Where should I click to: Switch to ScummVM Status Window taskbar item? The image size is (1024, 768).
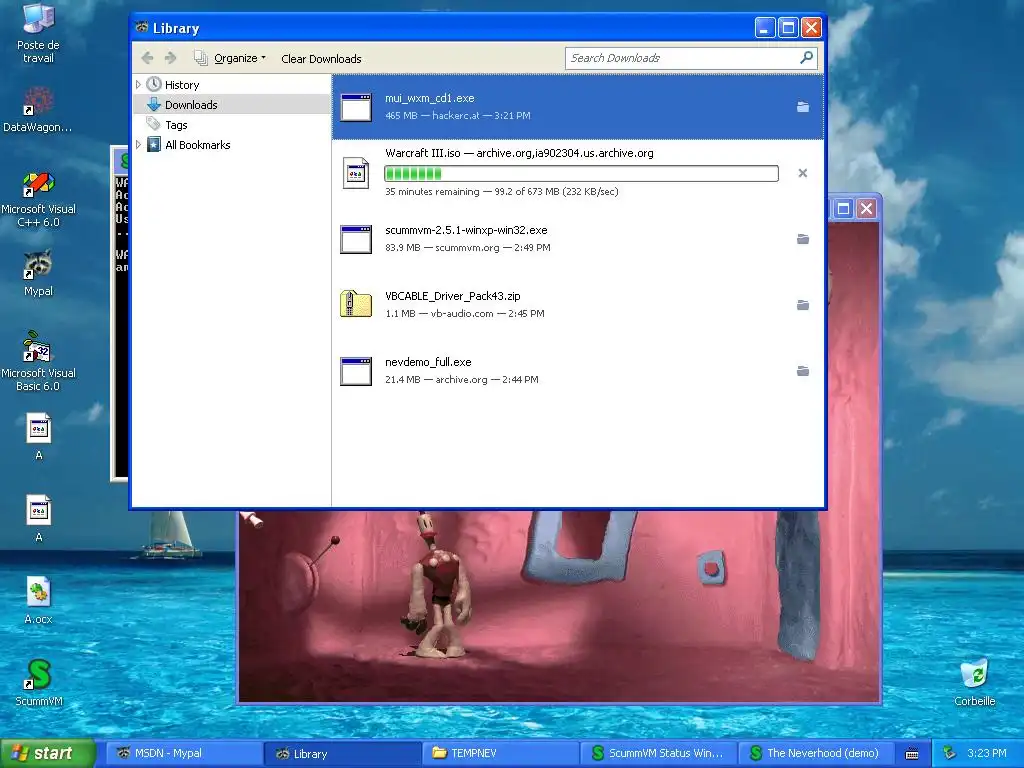(x=658, y=753)
